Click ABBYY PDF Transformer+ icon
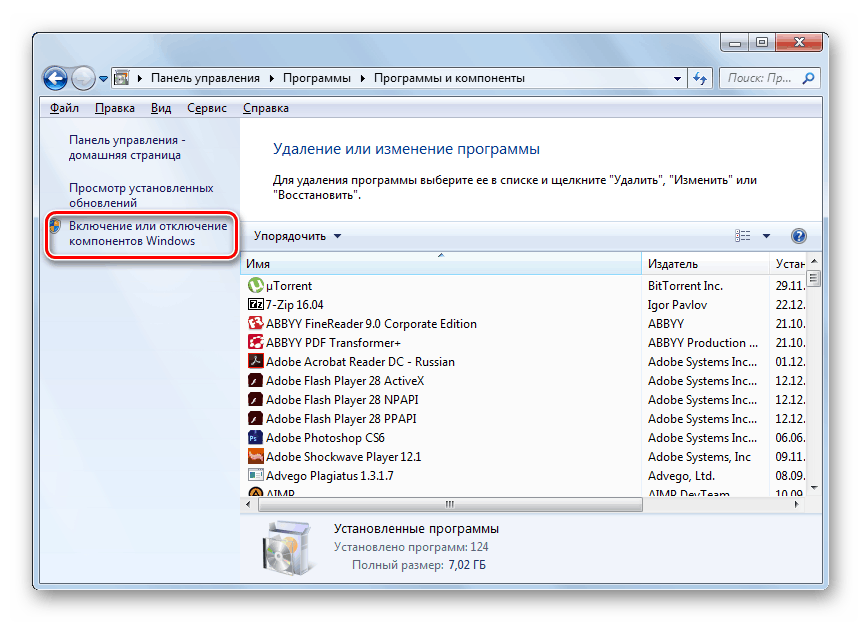Viewport: 862px width, 623px height. (256, 343)
